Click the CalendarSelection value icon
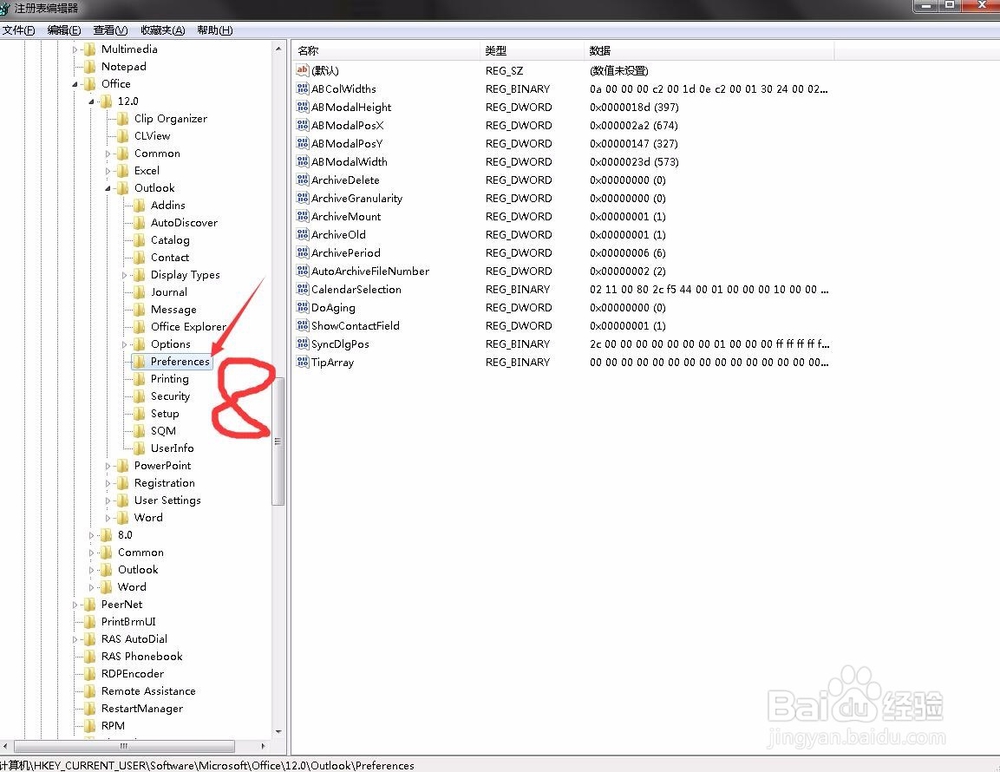Screen dimensions: 1000x772 point(303,289)
